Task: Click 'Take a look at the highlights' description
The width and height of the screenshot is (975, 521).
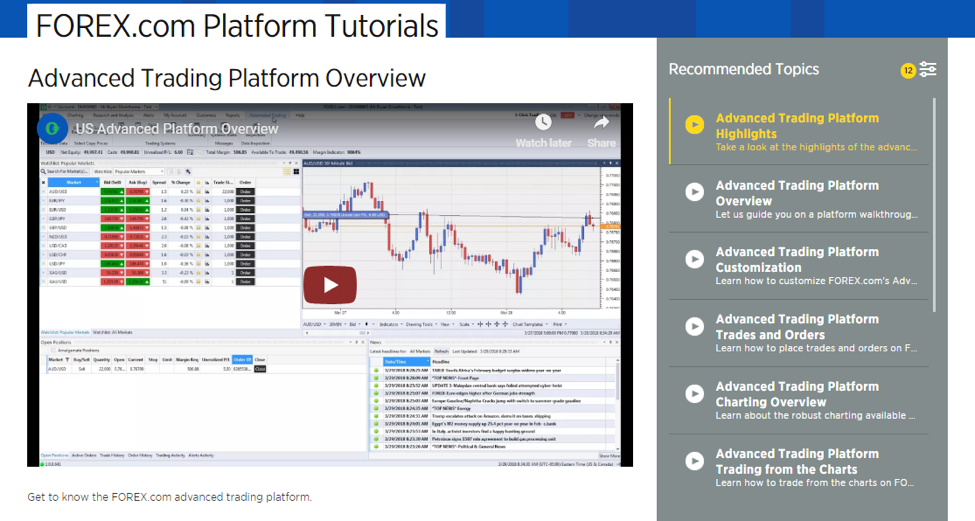Action: point(816,147)
